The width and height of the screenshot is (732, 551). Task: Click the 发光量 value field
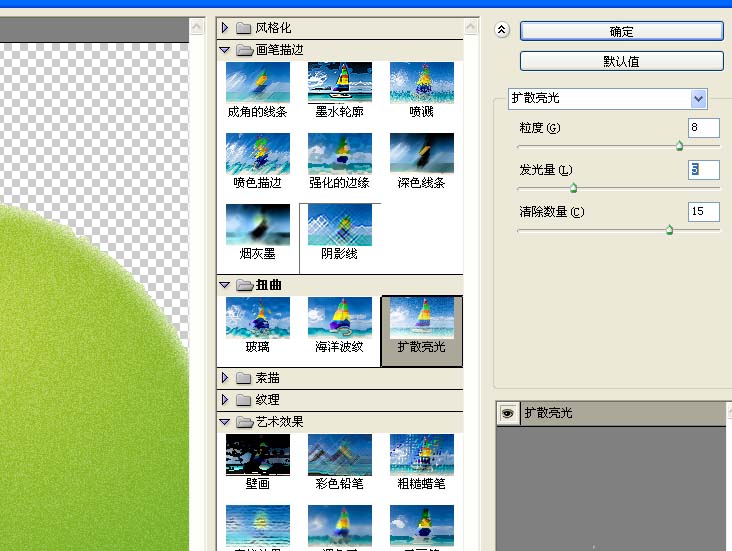(x=704, y=170)
